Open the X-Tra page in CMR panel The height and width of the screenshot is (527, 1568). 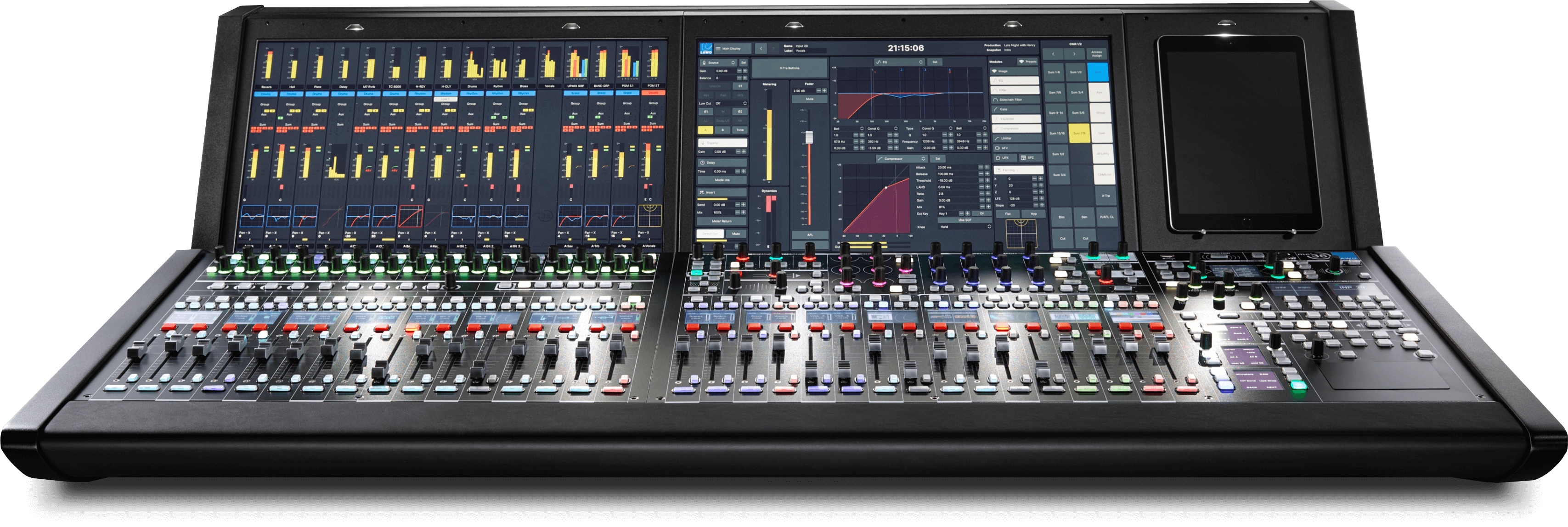pyautogui.click(x=1106, y=196)
